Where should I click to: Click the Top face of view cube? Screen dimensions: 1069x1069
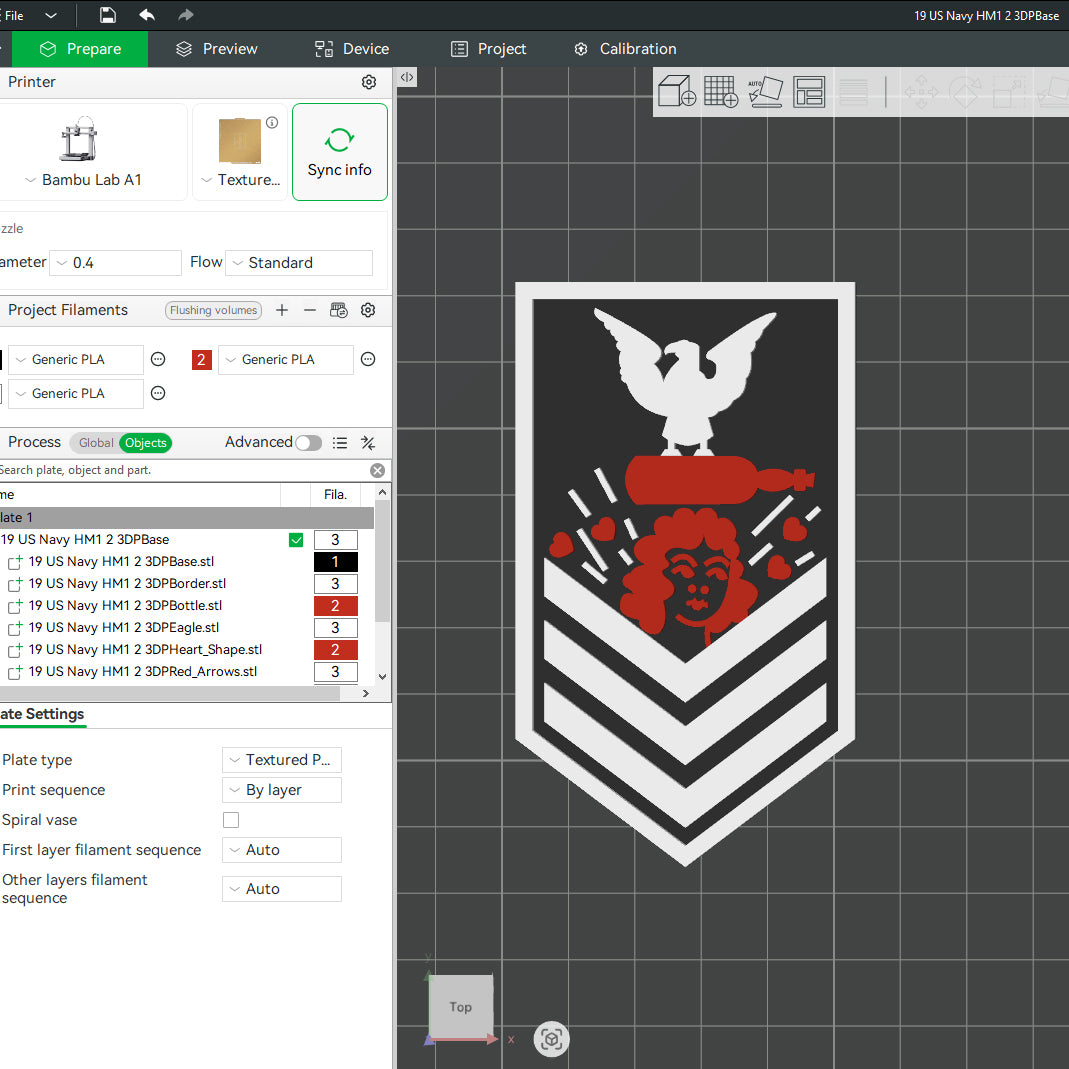(x=461, y=1006)
